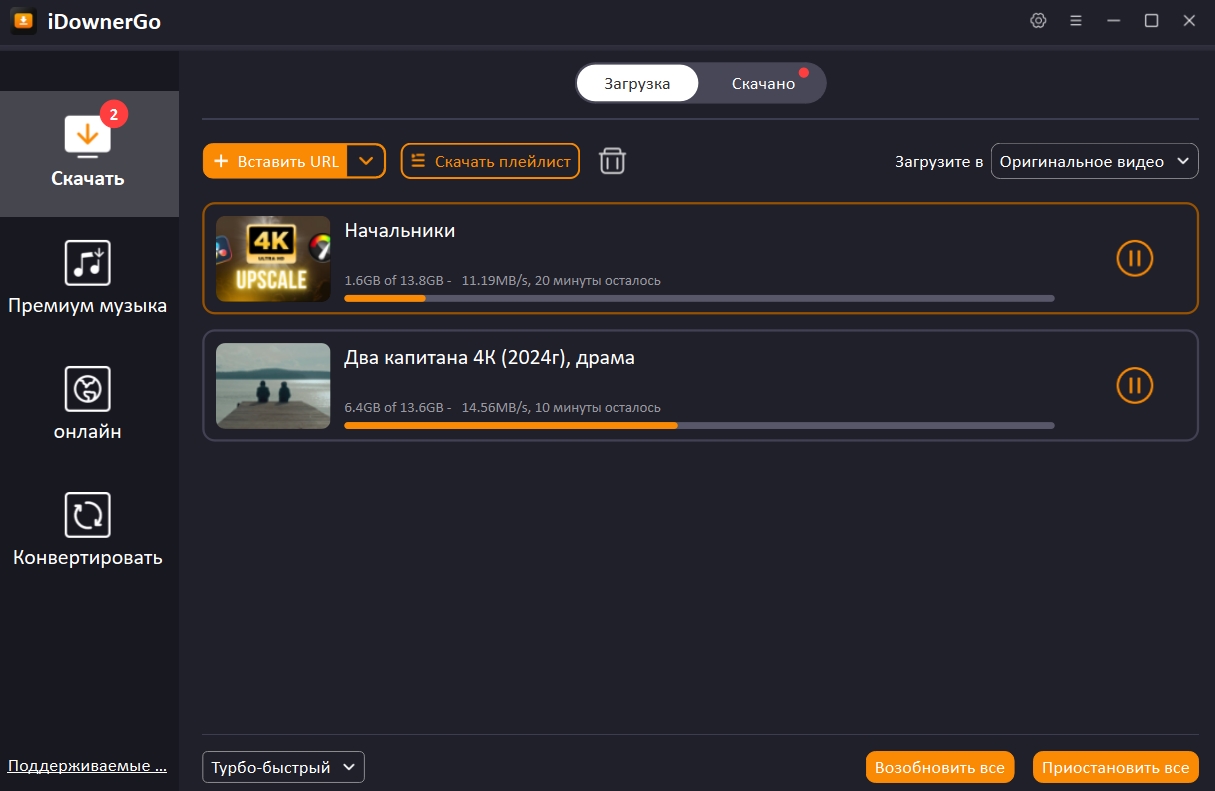Open the hamburger menu in title bar
The image size is (1215, 791).
click(x=1076, y=21)
